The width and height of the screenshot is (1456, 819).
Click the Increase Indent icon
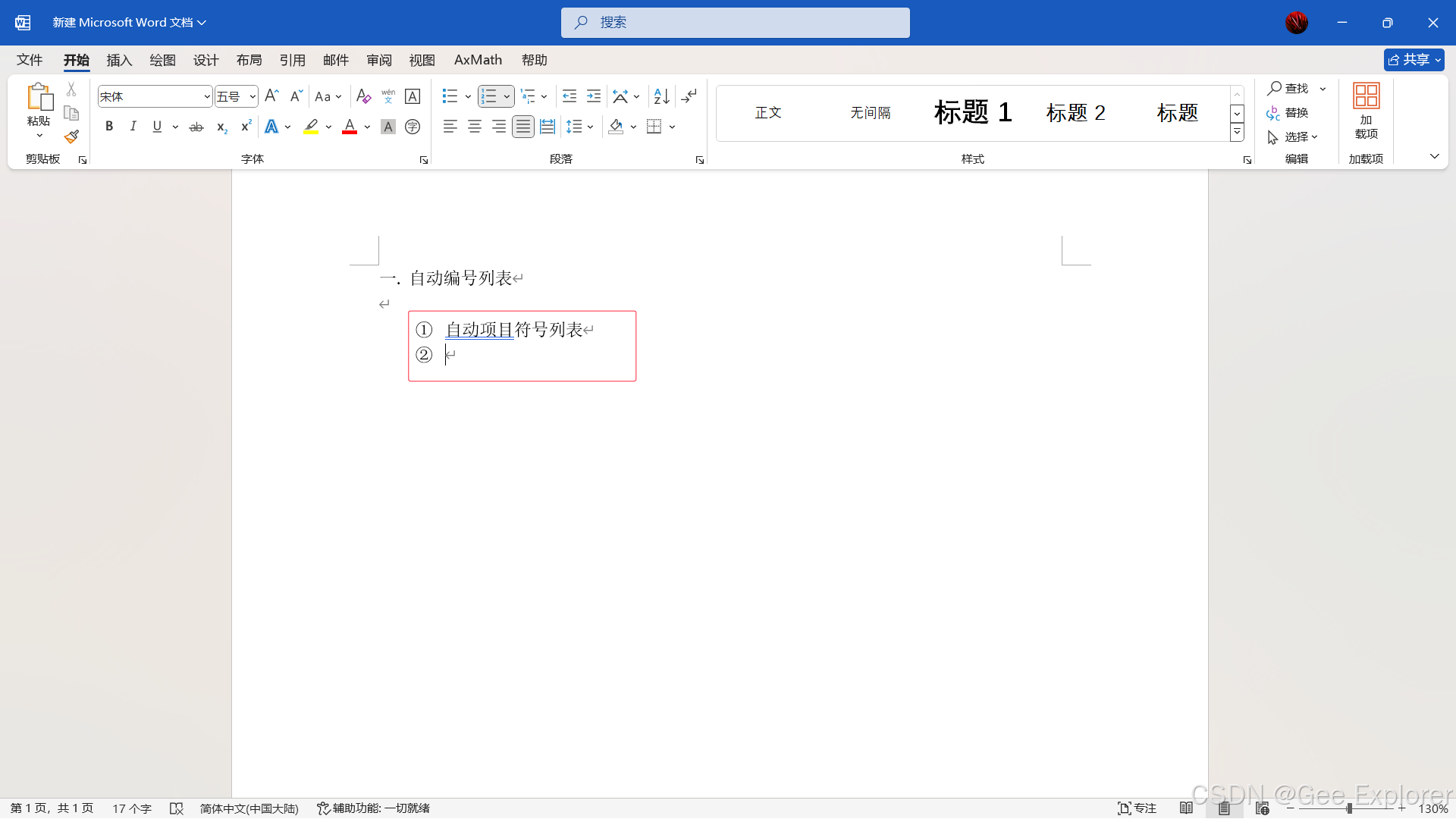point(594,96)
